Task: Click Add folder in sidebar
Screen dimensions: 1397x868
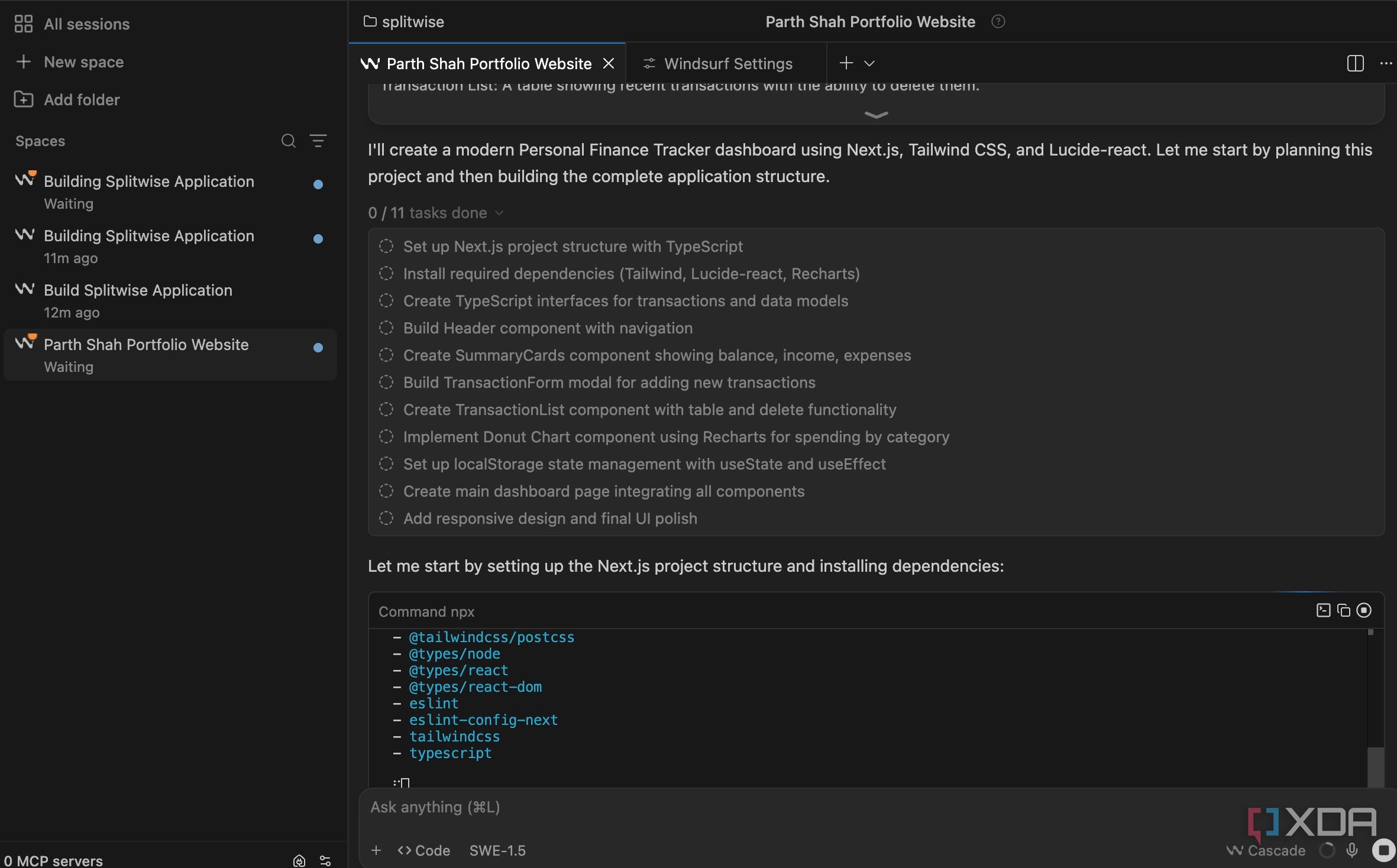Action: 67,99
